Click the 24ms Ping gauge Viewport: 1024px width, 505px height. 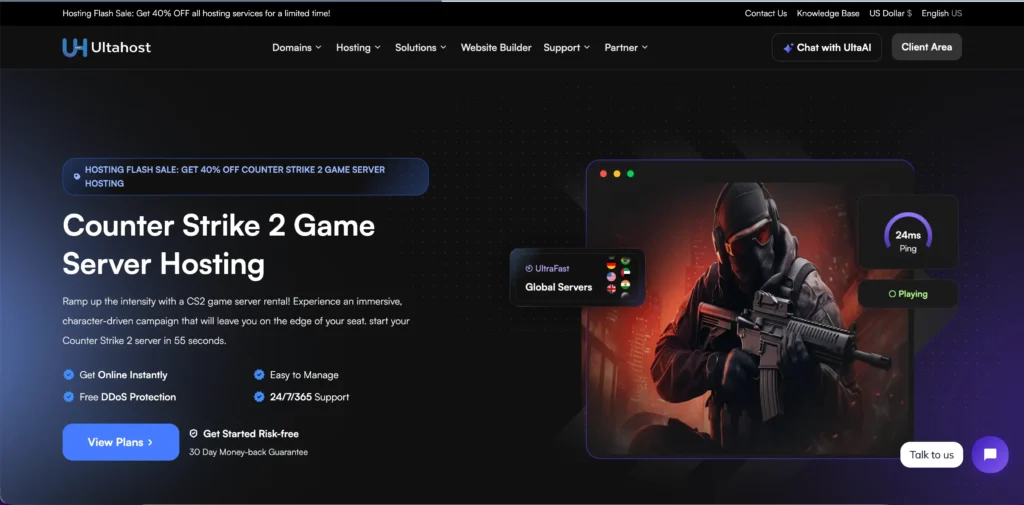pyautogui.click(x=907, y=234)
